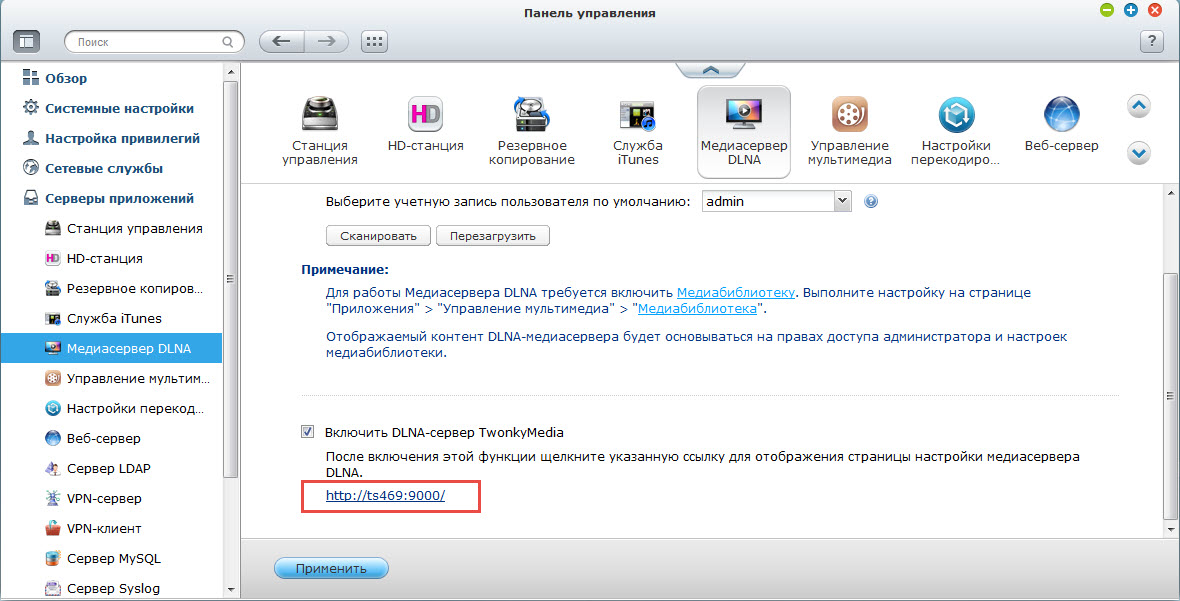Viewport: 1180px width, 601px height.
Task: Click the Обзор icon in sidebar
Action: 30,77
